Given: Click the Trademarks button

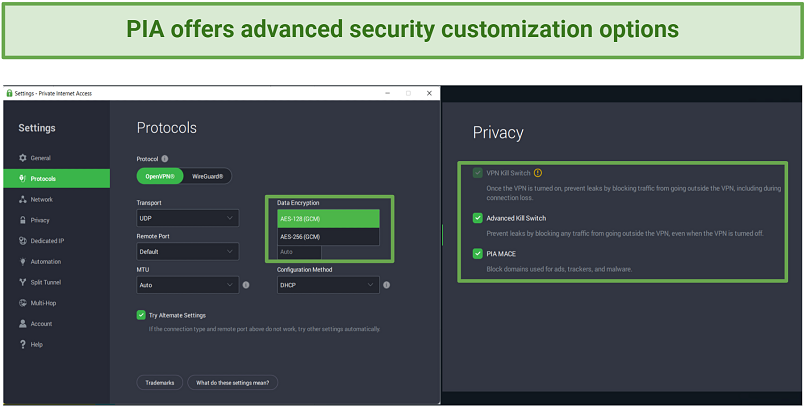Looking at the screenshot, I should [x=160, y=382].
